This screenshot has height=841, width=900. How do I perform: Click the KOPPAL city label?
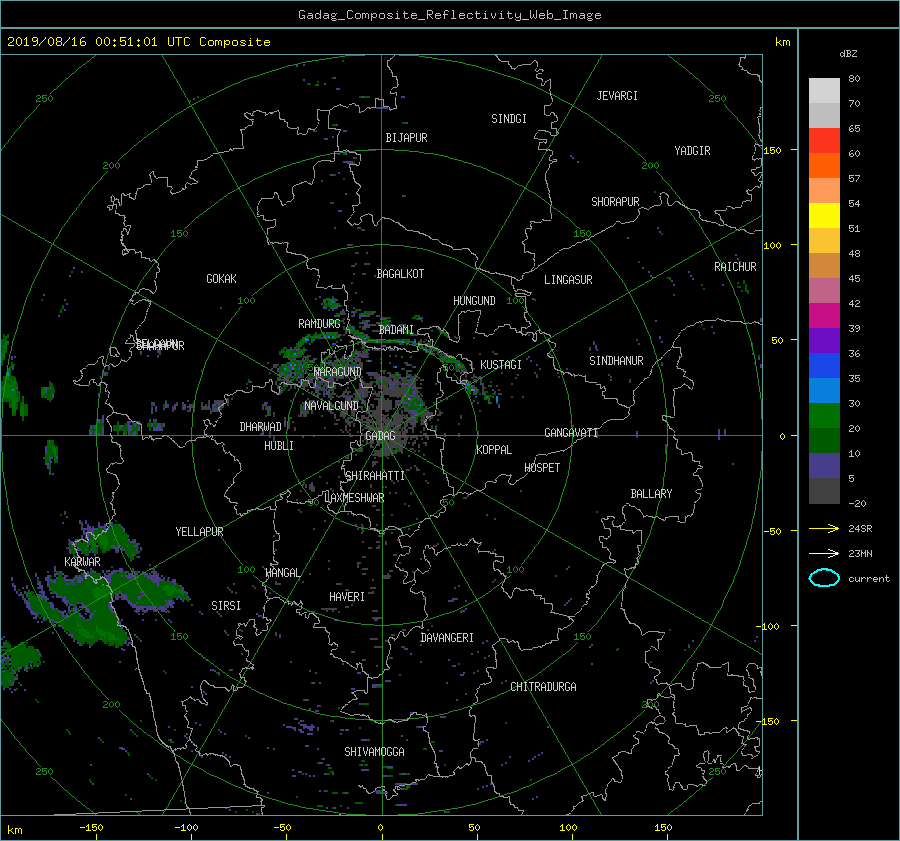494,450
